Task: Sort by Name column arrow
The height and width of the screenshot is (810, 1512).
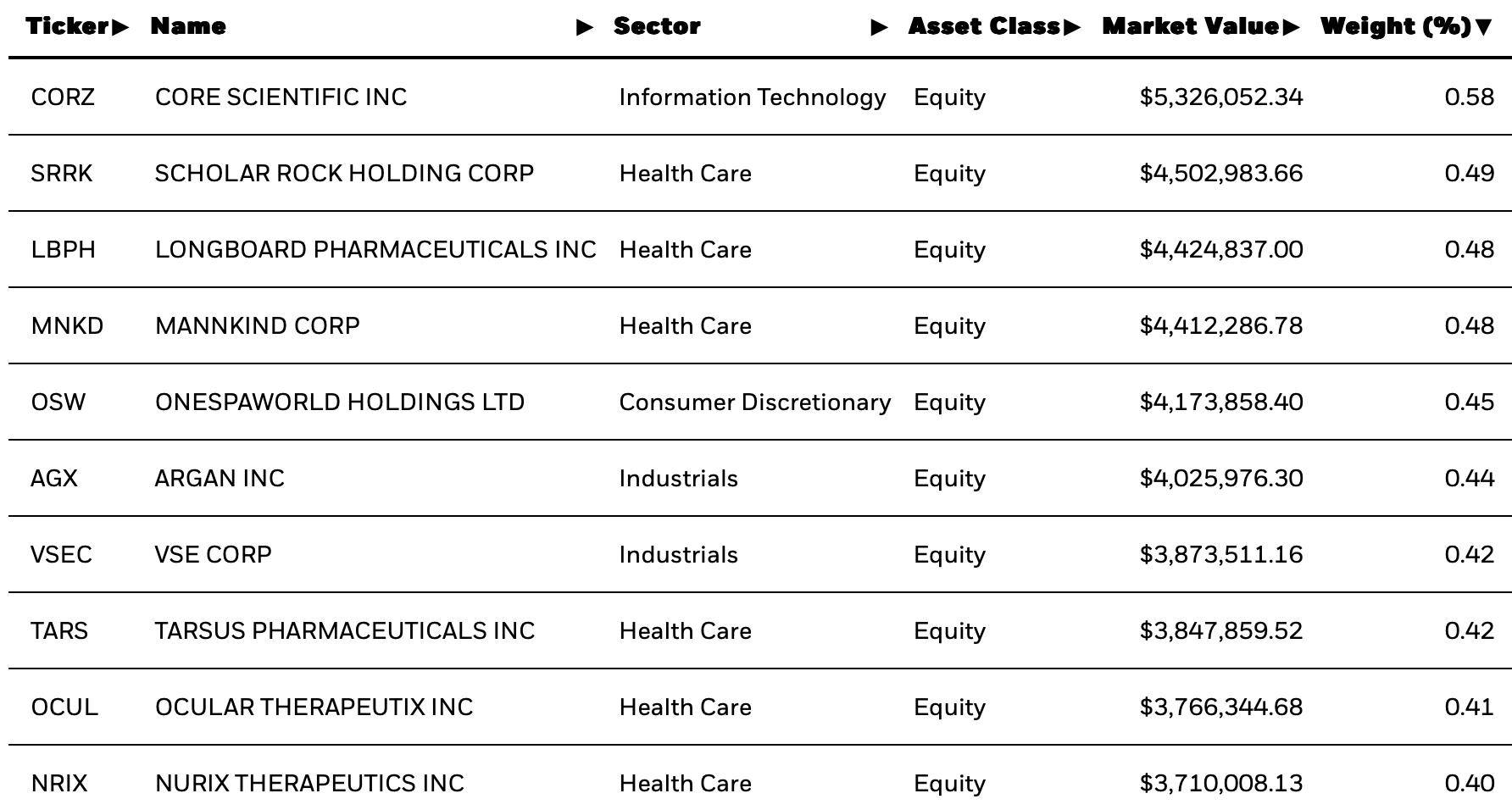Action: click(x=585, y=27)
